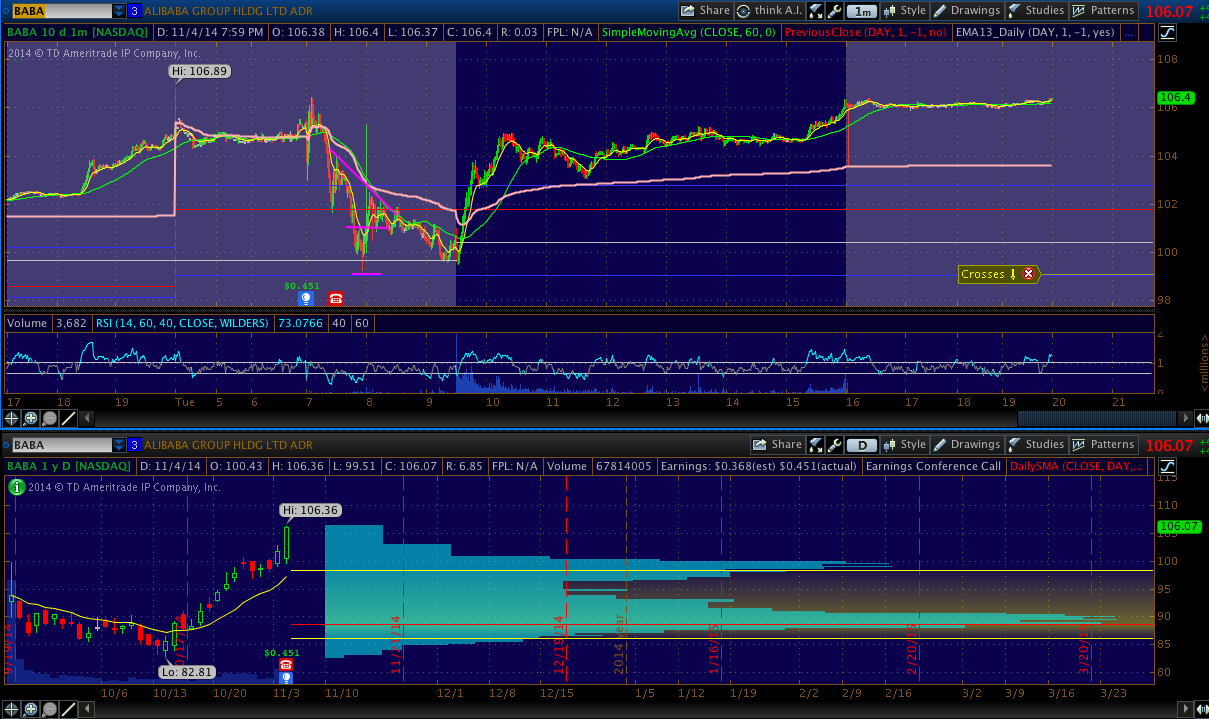The height and width of the screenshot is (719, 1209).
Task: Zoom out using upper chart magnifier minus
Action: (48, 419)
